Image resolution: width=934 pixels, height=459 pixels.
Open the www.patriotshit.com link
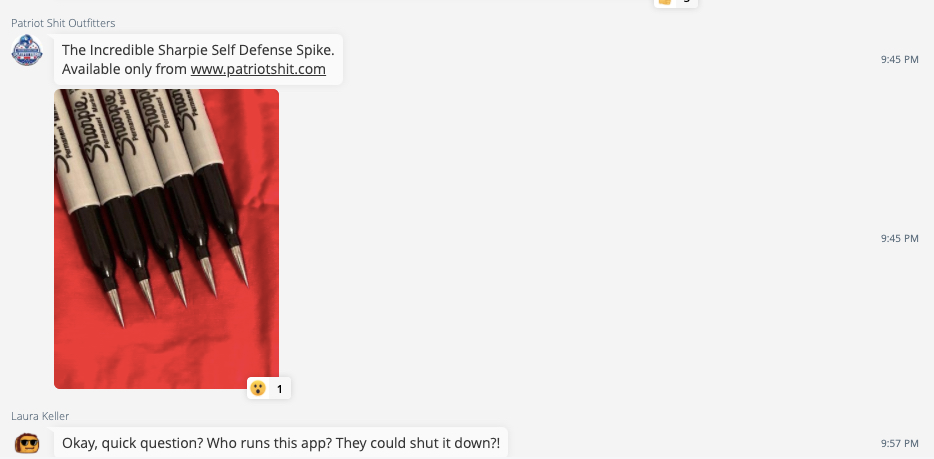[x=258, y=69]
